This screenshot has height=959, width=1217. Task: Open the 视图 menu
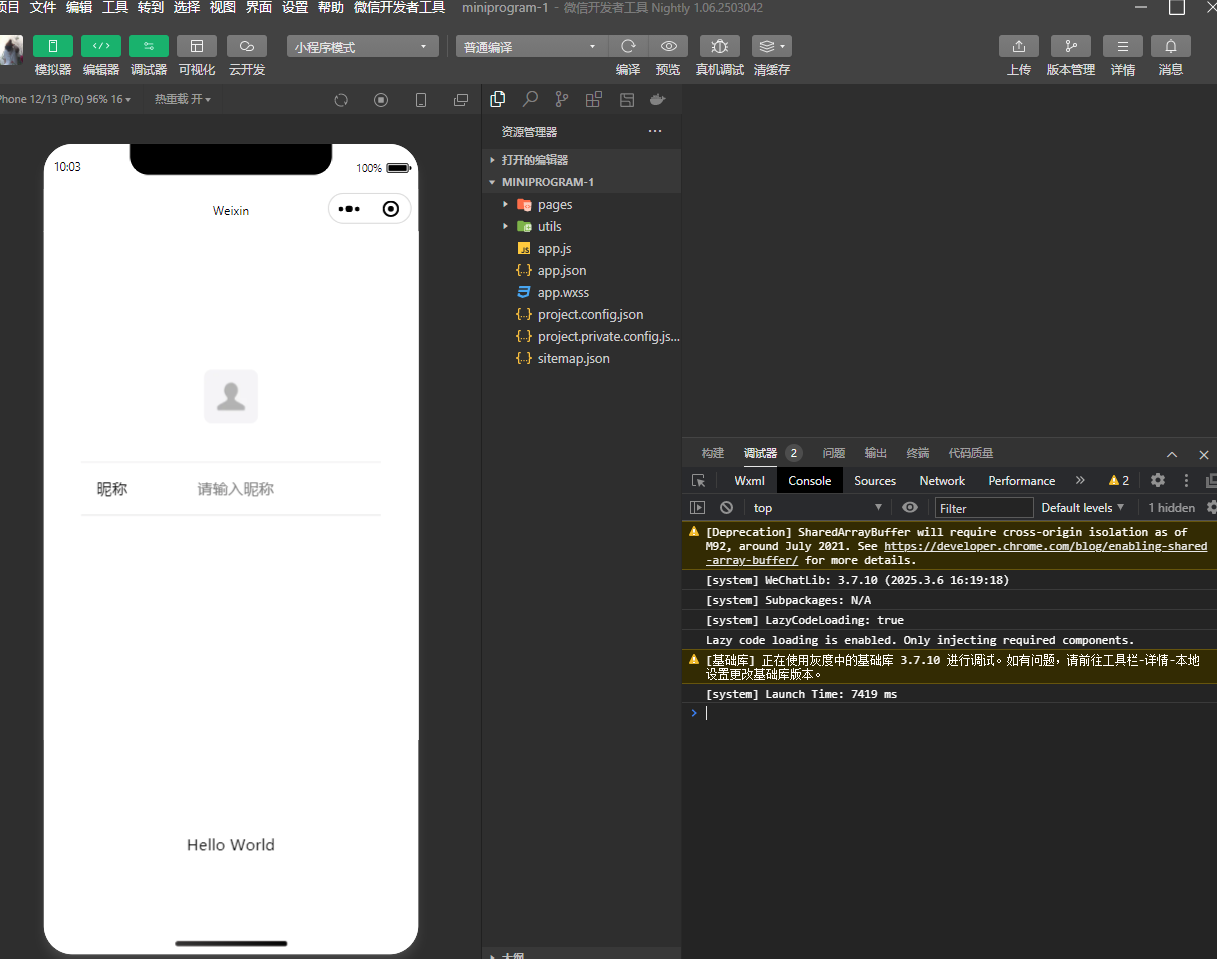pyautogui.click(x=223, y=7)
